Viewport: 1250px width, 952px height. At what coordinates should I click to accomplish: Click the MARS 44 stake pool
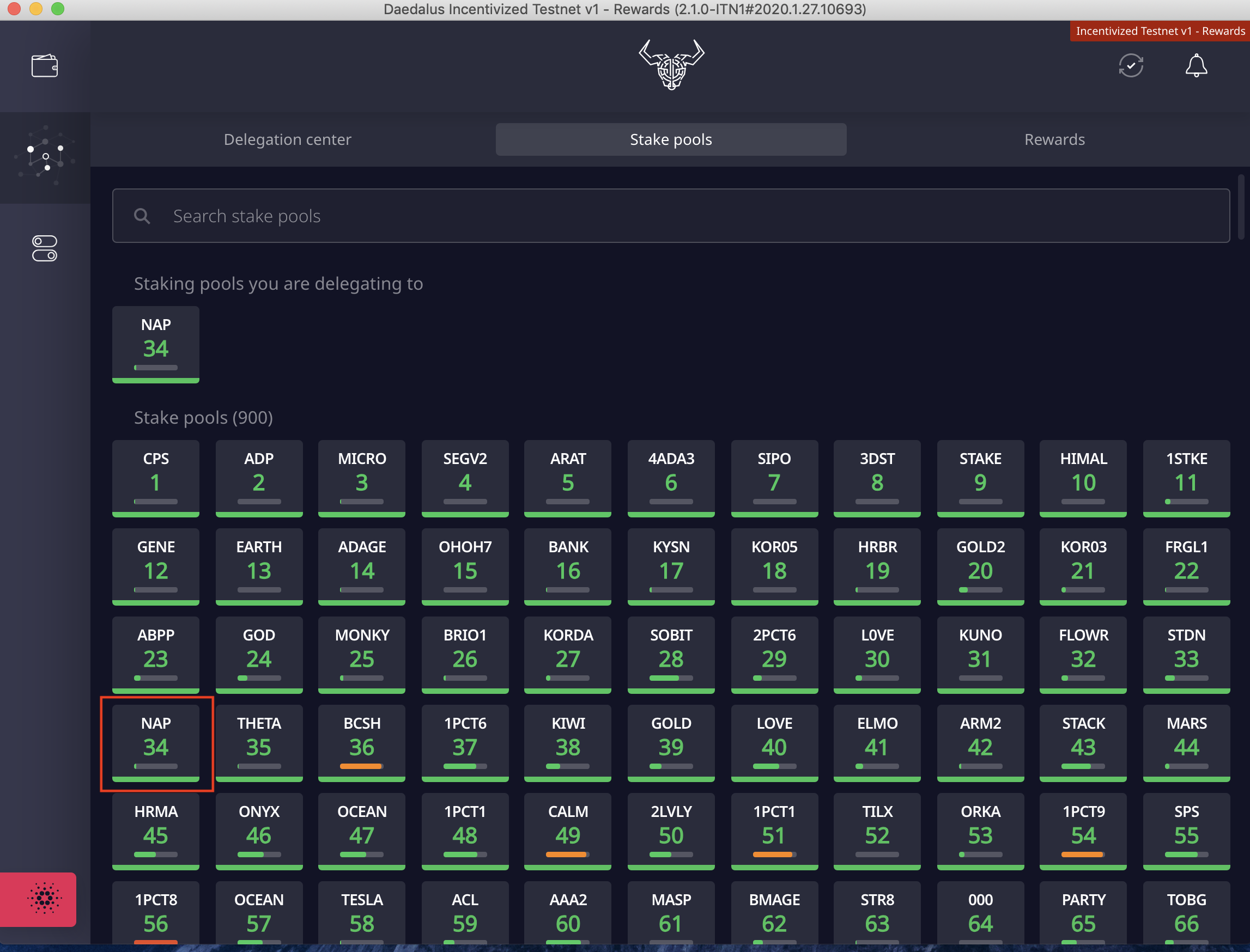[1186, 742]
